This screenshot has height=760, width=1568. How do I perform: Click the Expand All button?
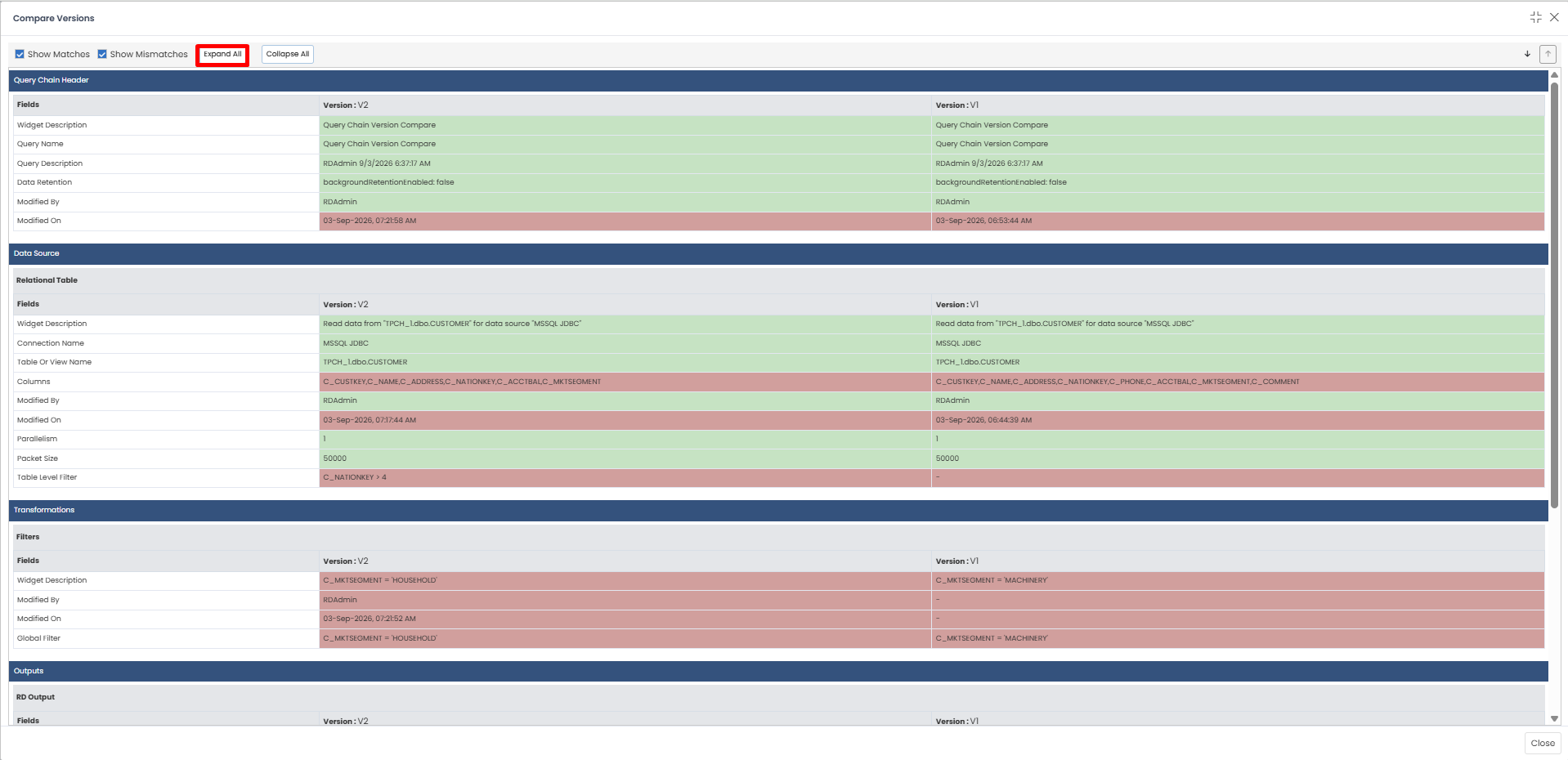[222, 54]
